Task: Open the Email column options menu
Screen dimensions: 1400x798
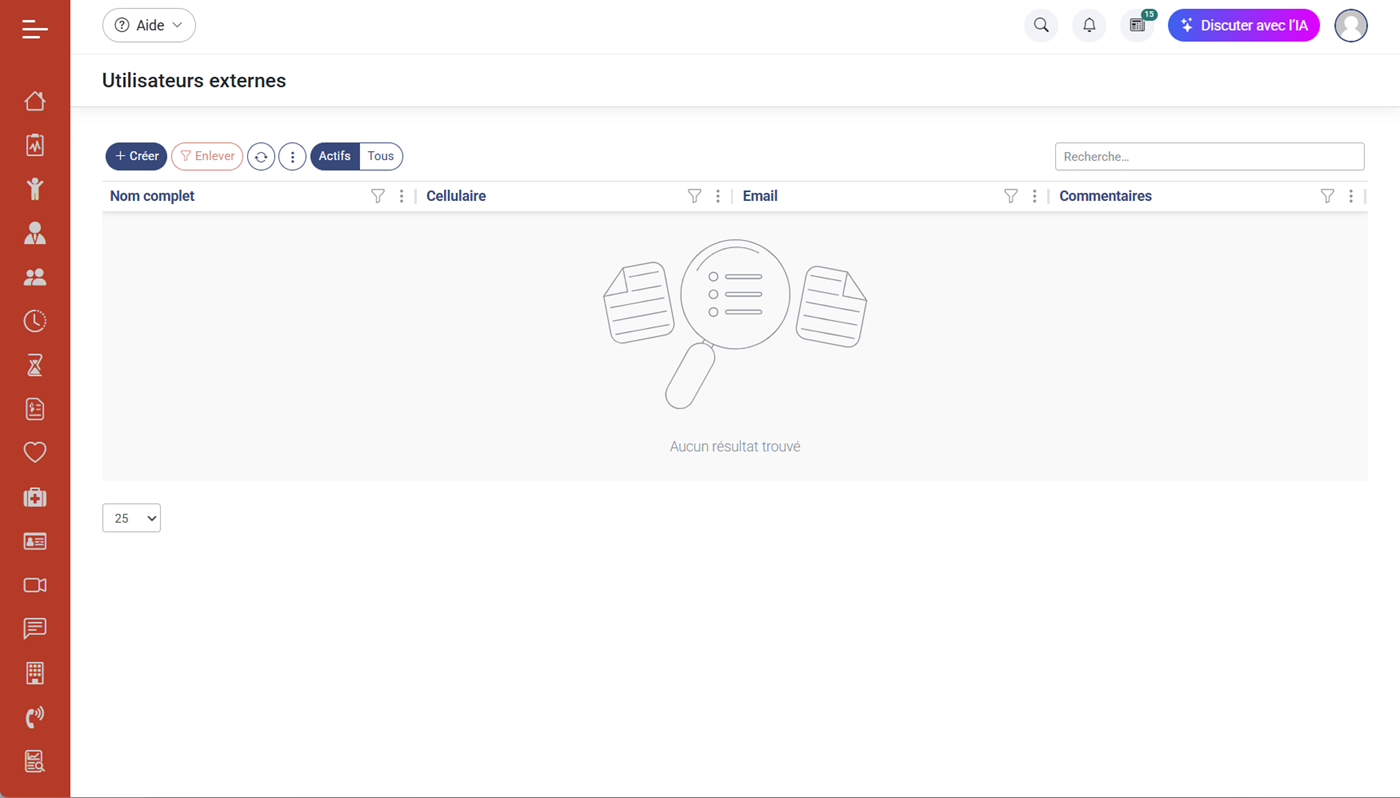Action: (x=1034, y=196)
